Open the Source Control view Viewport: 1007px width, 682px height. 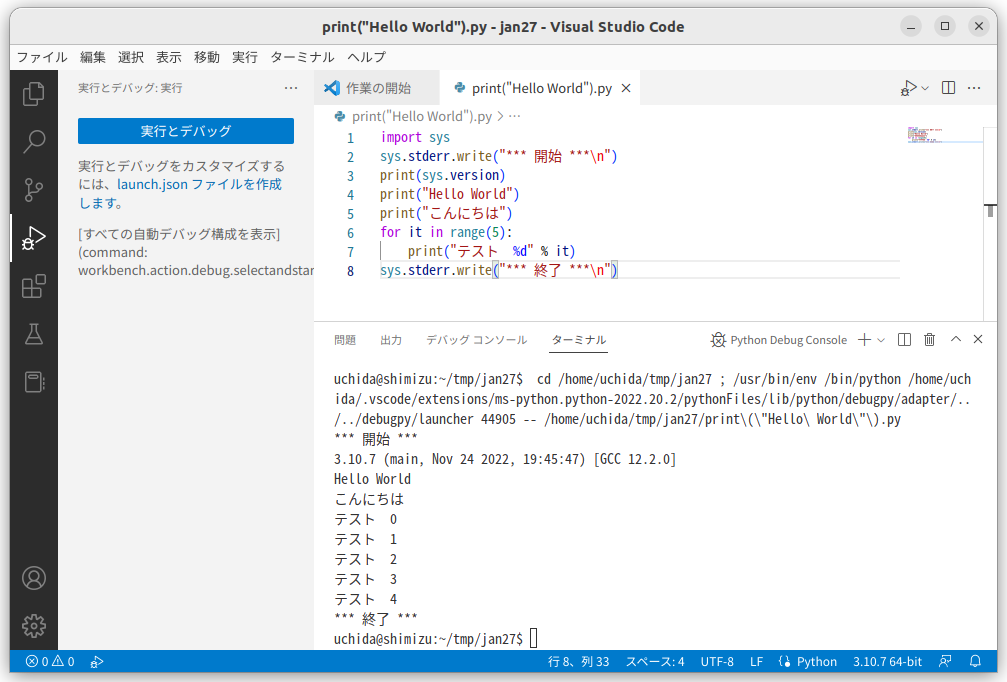[x=33, y=189]
